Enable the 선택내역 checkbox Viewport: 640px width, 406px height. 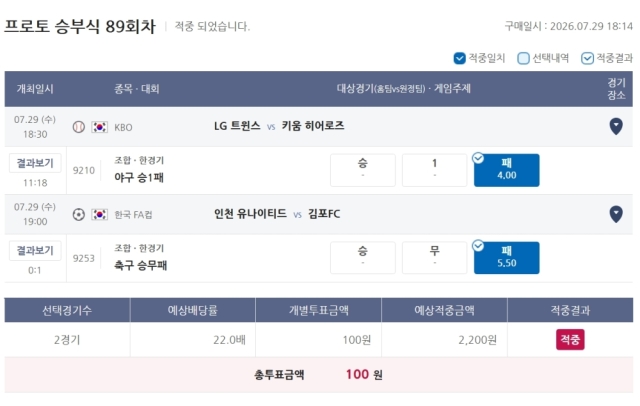click(523, 58)
